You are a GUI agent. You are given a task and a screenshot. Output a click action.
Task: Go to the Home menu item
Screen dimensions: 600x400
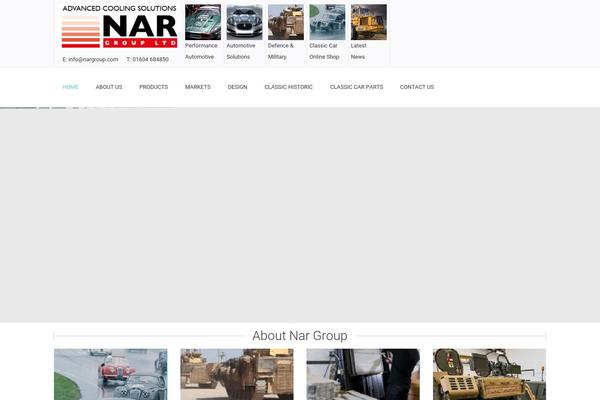click(70, 87)
